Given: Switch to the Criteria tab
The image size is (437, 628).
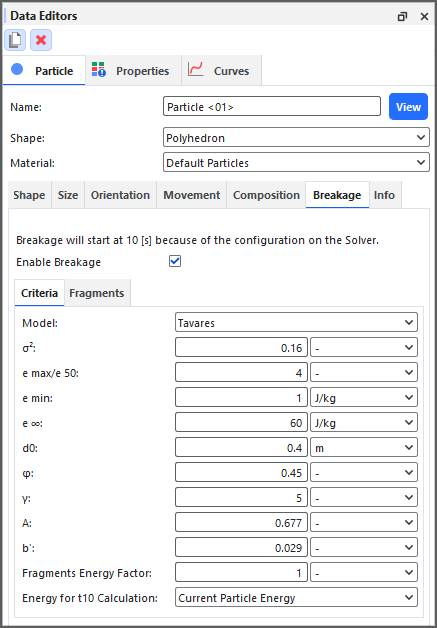Looking at the screenshot, I should point(39,293).
